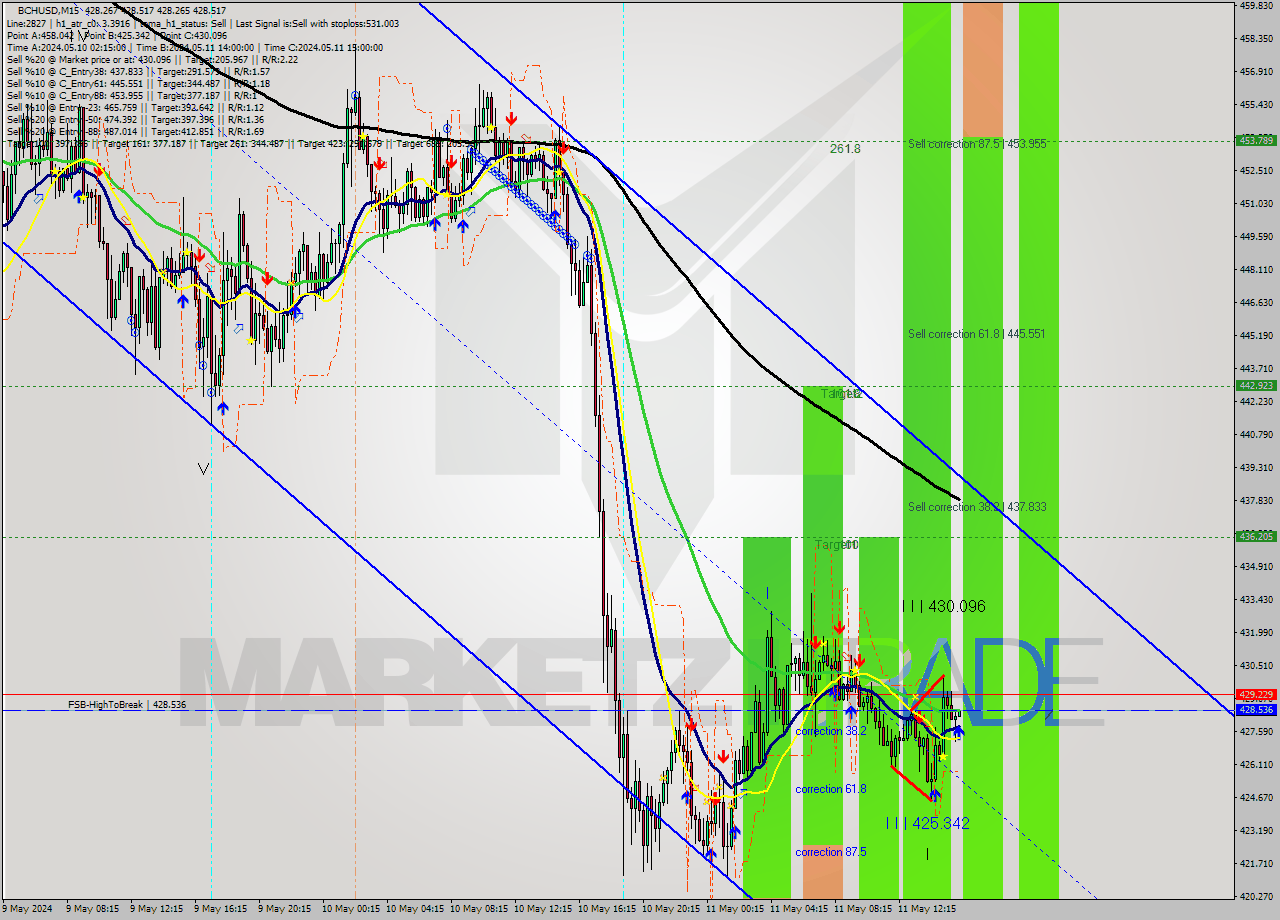
Task: Click the 10 May 04:15 time label
Action: pos(414,909)
